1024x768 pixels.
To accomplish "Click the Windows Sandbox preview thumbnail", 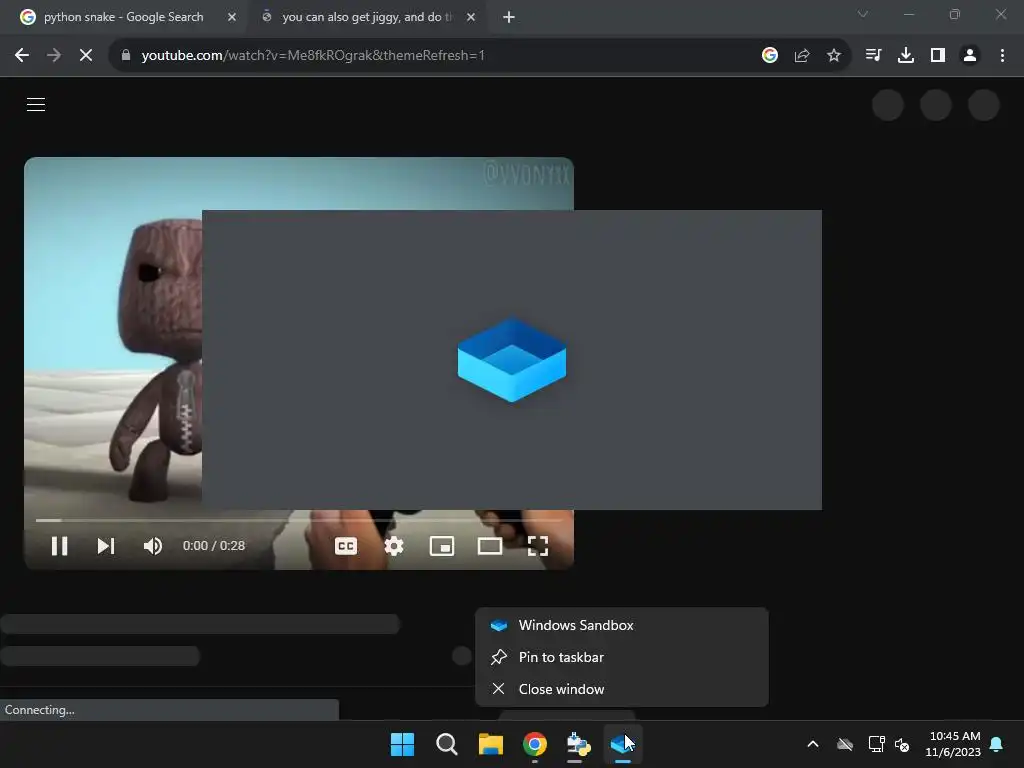I will 512,360.
